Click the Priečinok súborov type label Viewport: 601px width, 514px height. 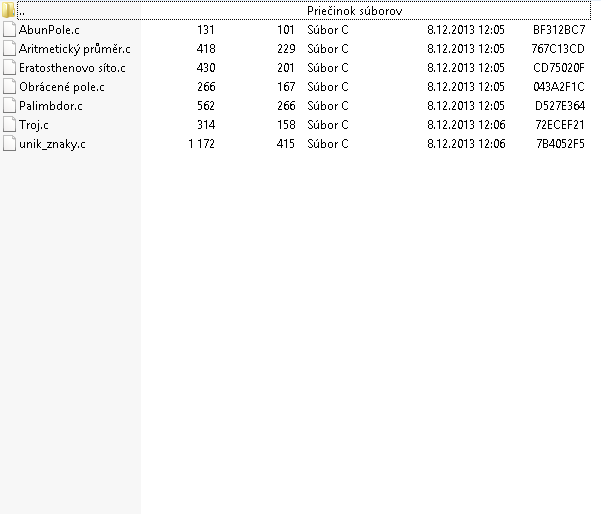coord(355,11)
